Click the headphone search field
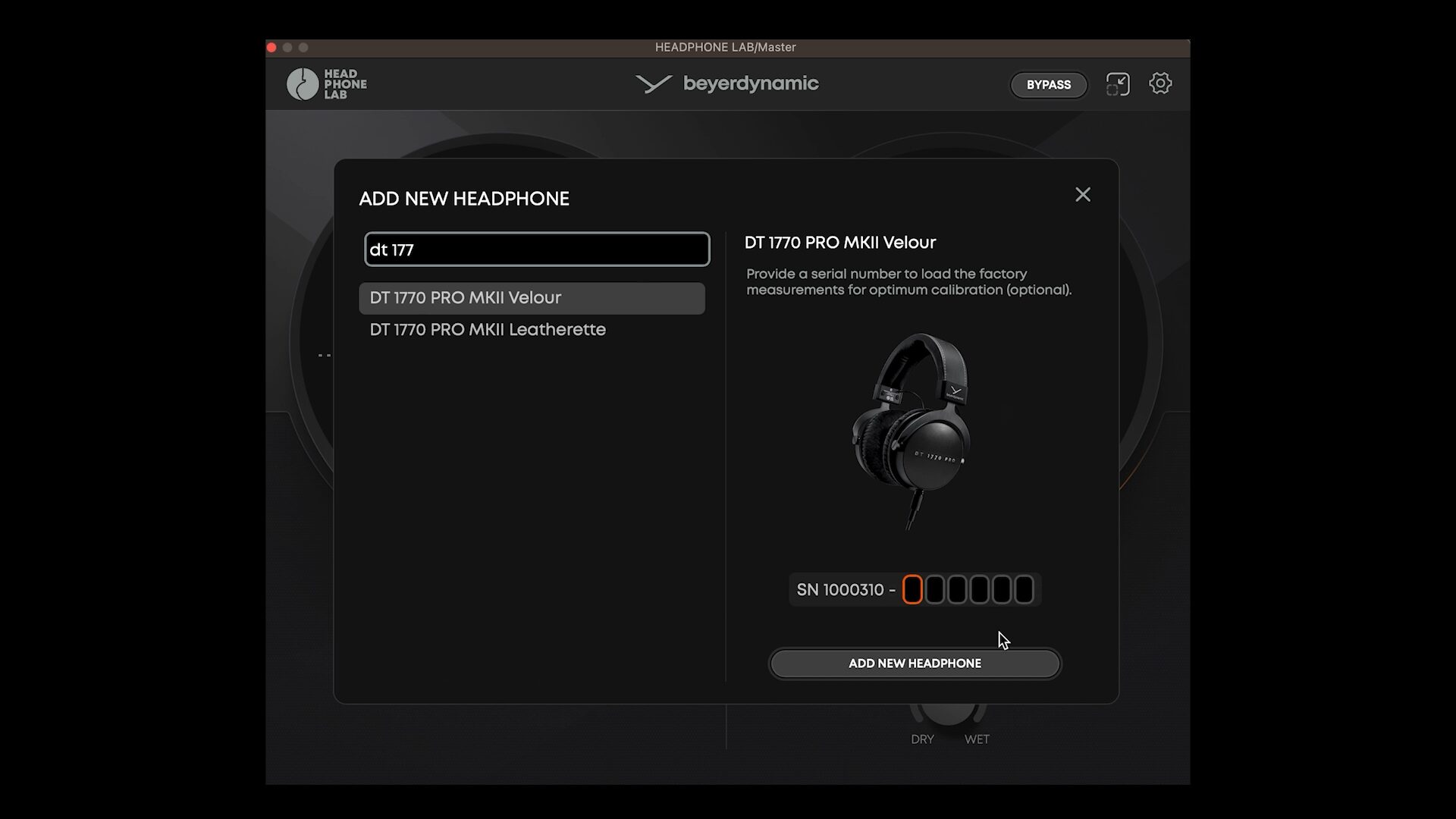Image resolution: width=1456 pixels, height=819 pixels. [537, 249]
